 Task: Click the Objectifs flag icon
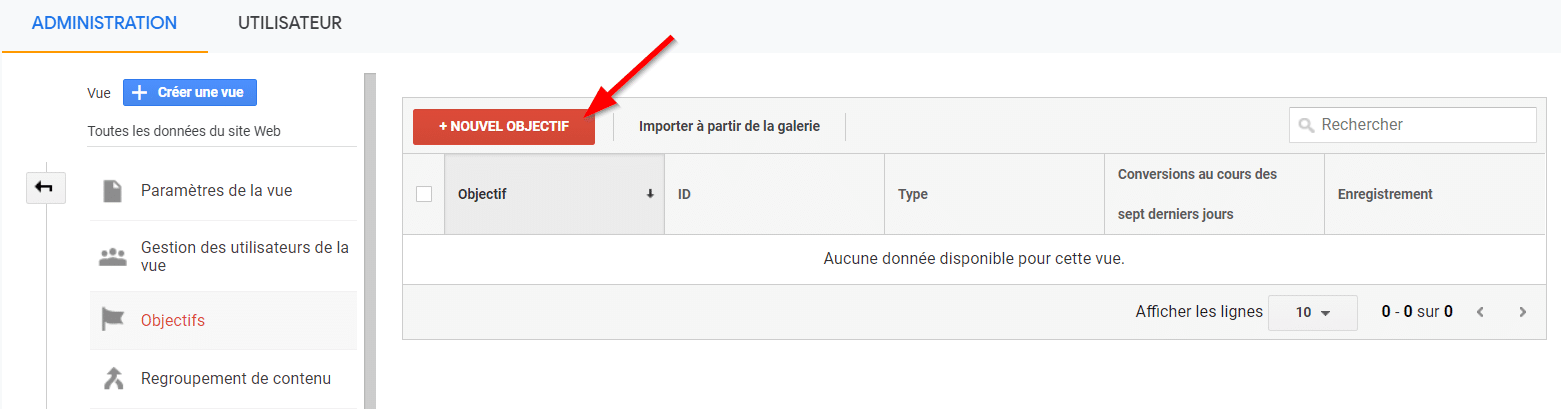(x=113, y=320)
